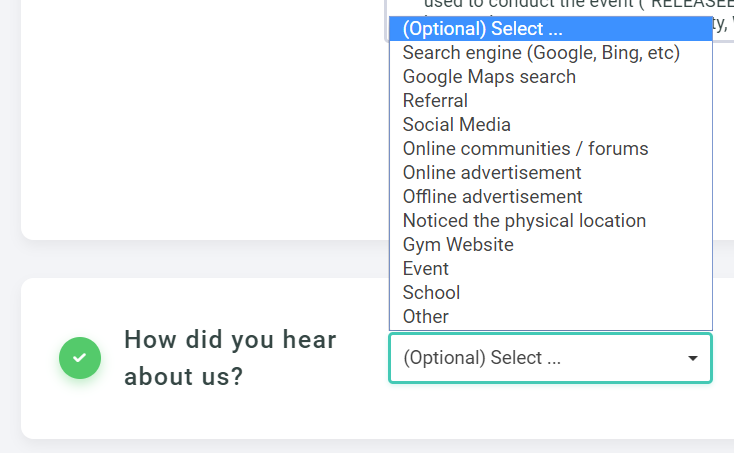Click the green checkmark circle icon
734x453 pixels.
[80, 358]
